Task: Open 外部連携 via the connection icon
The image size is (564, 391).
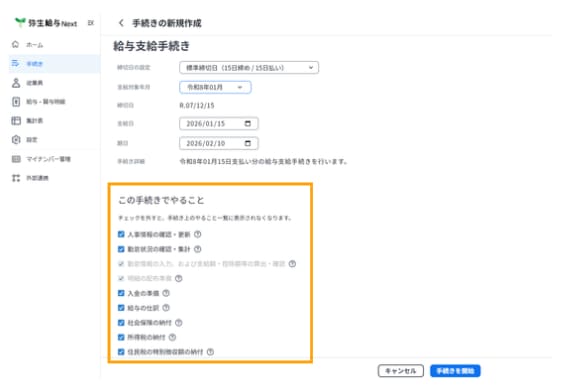Action: [x=16, y=178]
